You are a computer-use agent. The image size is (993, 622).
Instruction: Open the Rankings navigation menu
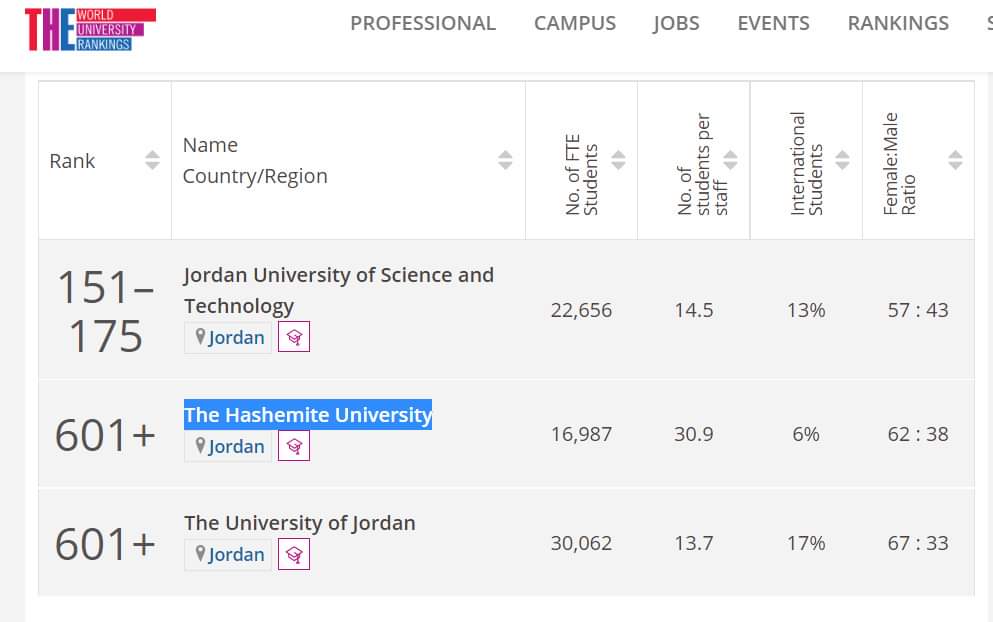tap(898, 23)
